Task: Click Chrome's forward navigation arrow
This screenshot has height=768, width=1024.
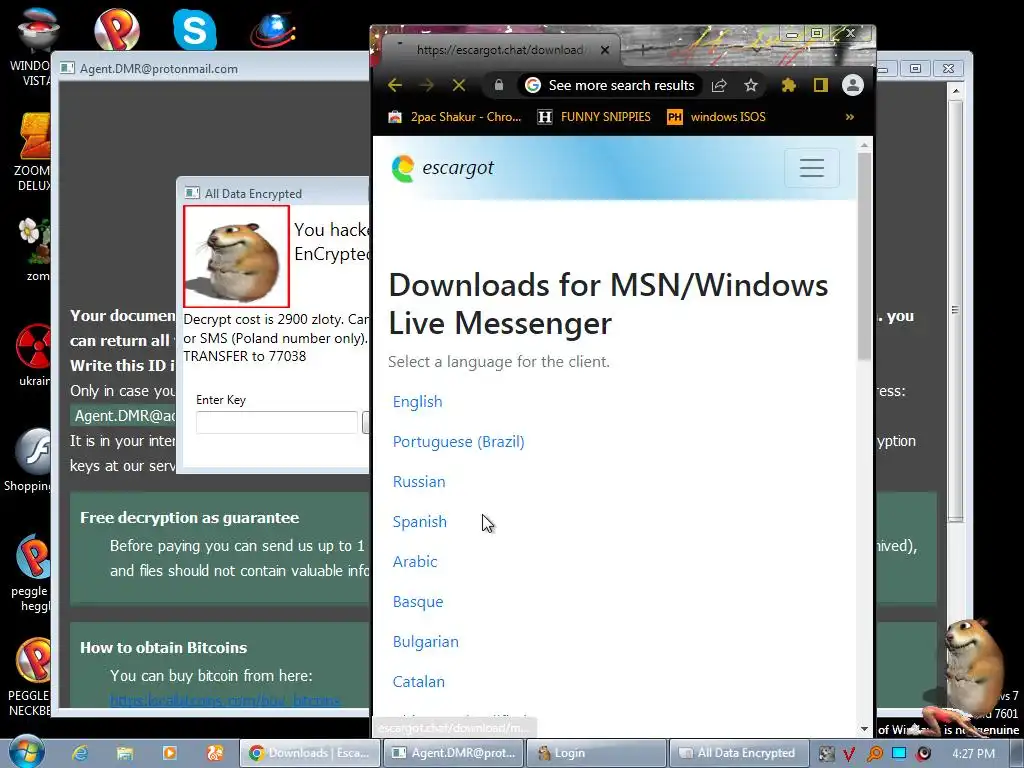Action: coord(426,86)
